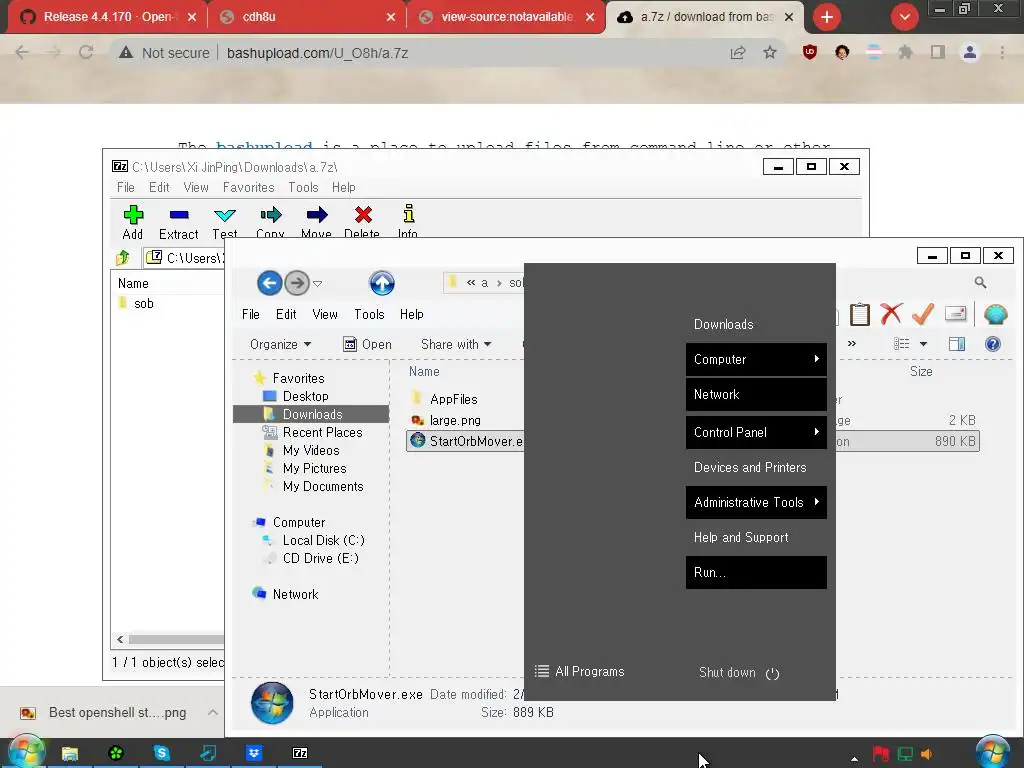This screenshot has height=768, width=1024.
Task: Open Dropbox from the taskbar
Action: (254, 753)
